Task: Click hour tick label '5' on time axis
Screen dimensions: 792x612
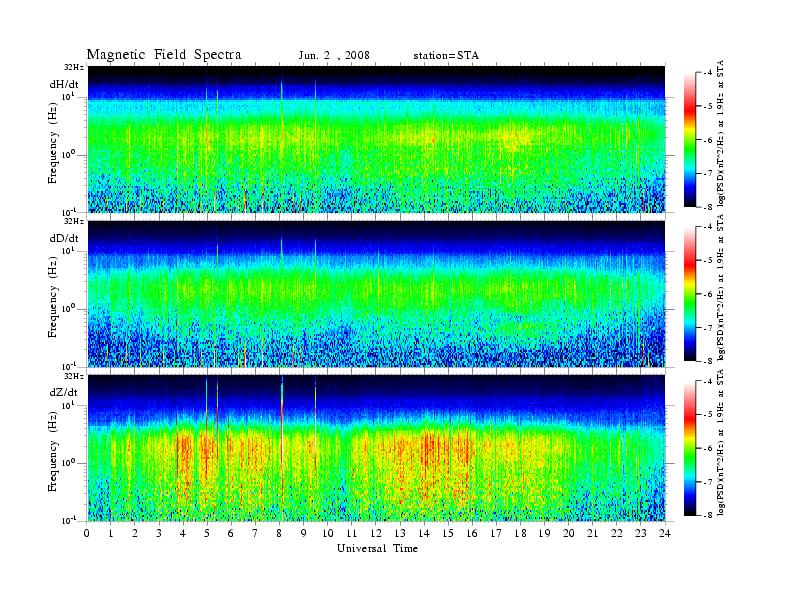Action: coord(207,533)
